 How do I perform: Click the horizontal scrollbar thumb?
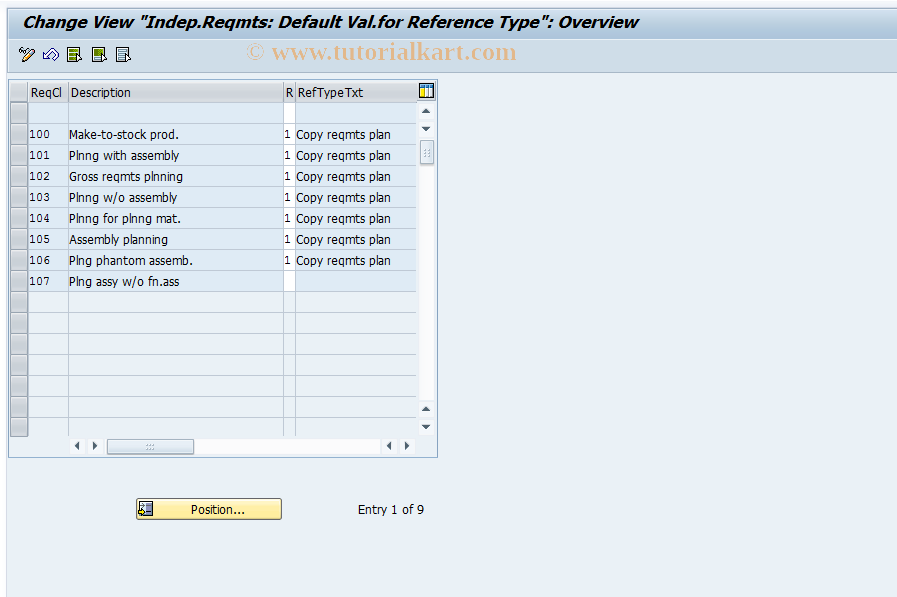point(150,446)
